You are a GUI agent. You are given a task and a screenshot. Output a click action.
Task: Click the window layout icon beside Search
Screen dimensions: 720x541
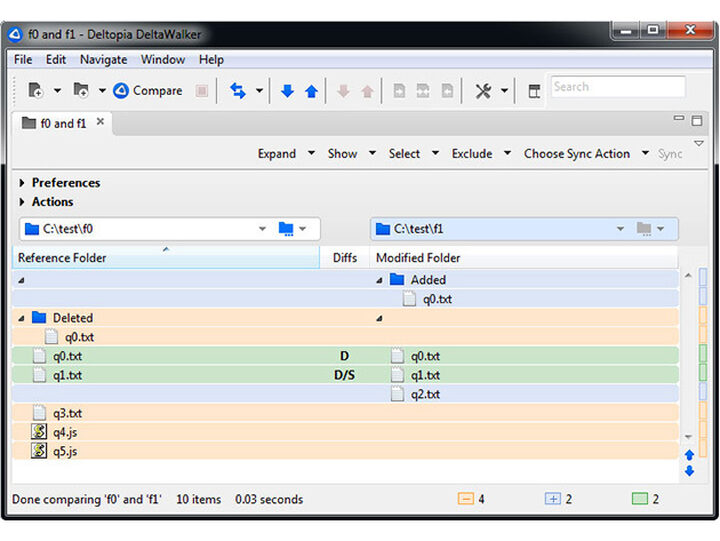534,91
